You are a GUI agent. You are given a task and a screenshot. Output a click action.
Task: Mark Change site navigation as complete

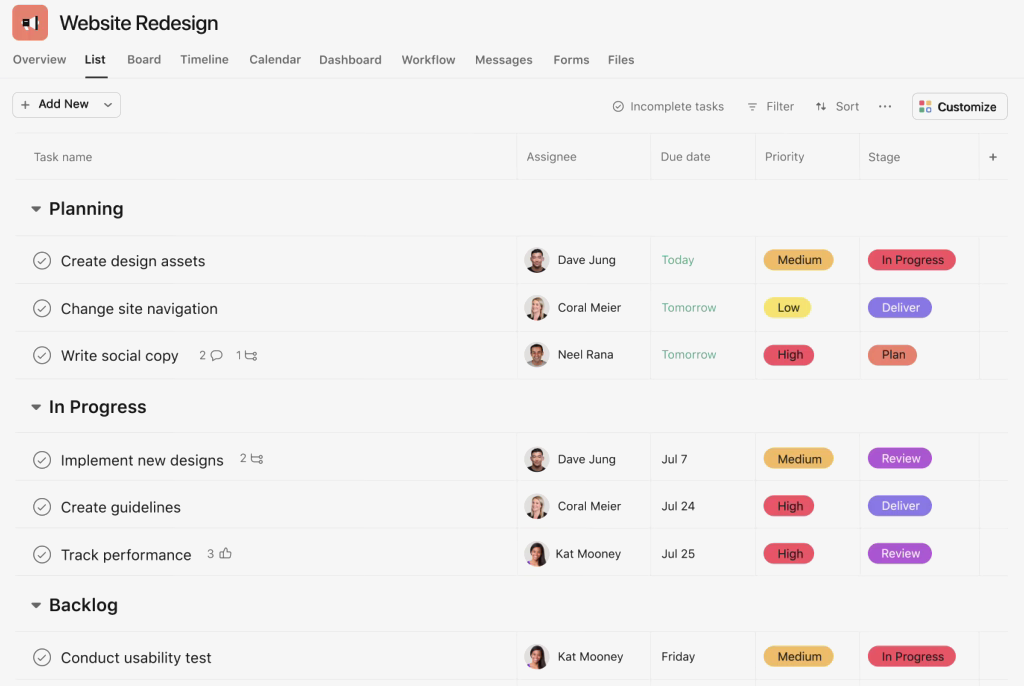(42, 308)
